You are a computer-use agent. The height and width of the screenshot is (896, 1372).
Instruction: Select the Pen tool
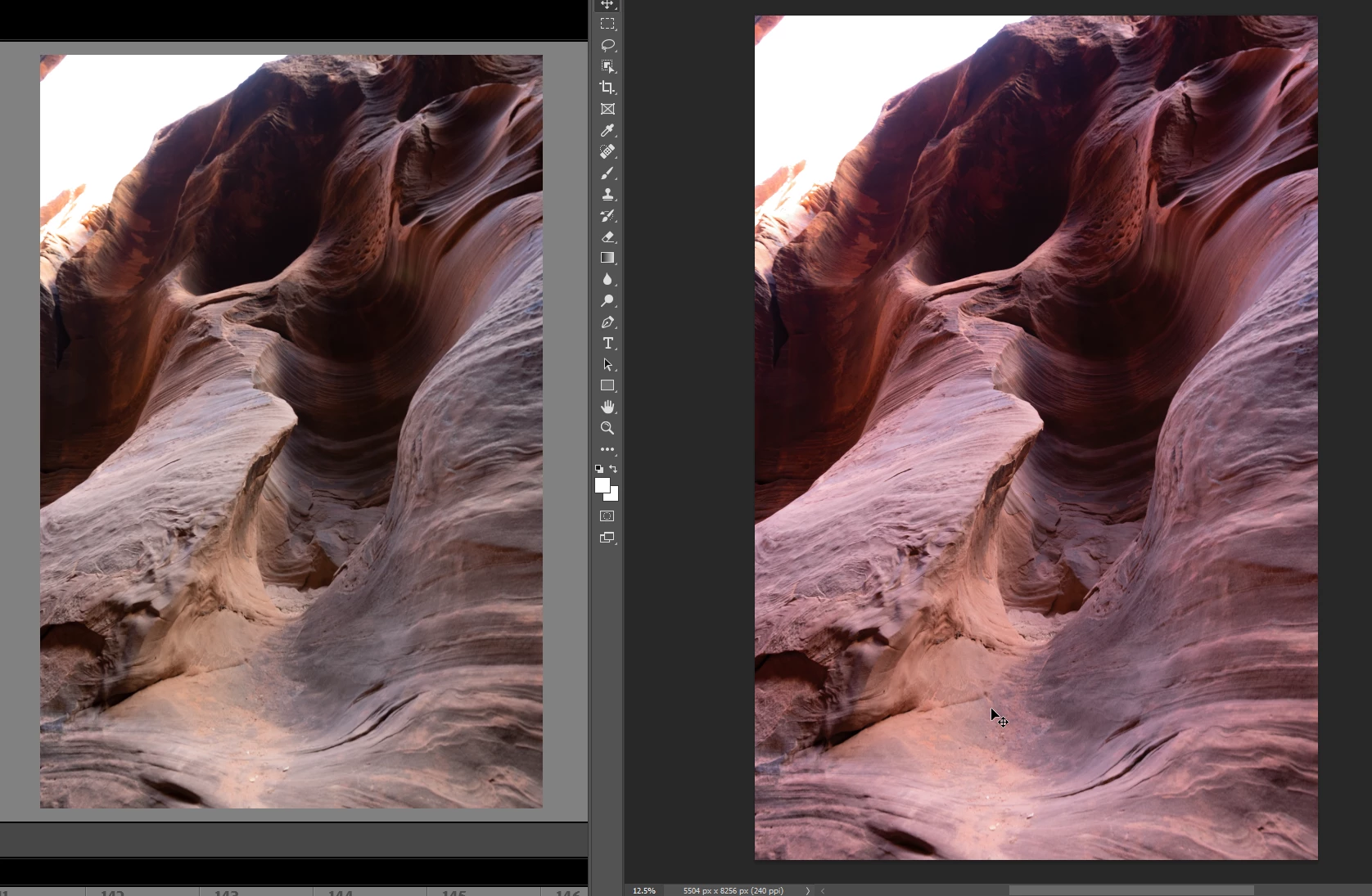(x=607, y=322)
